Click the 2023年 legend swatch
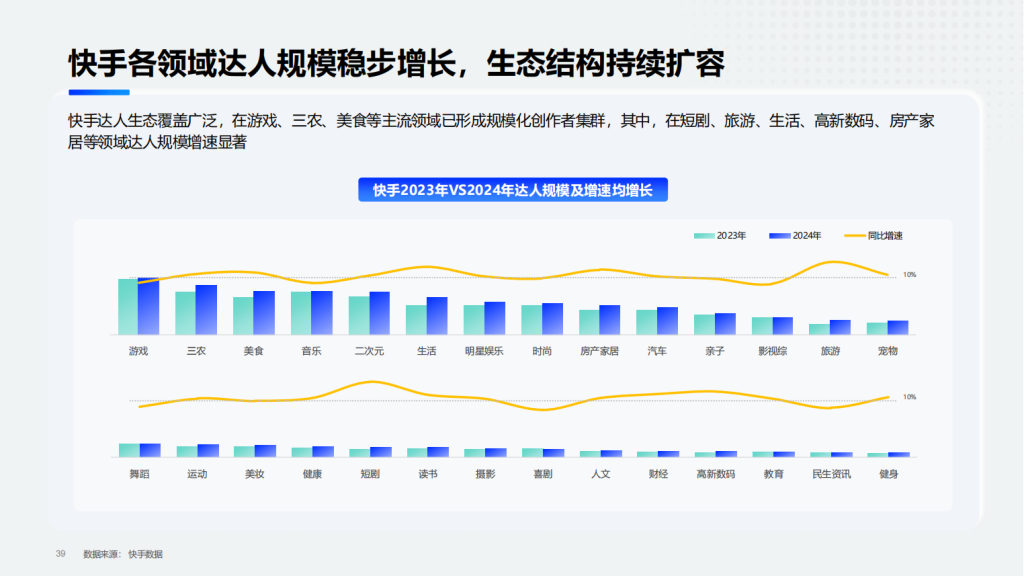Image resolution: width=1024 pixels, height=576 pixels. click(x=703, y=236)
